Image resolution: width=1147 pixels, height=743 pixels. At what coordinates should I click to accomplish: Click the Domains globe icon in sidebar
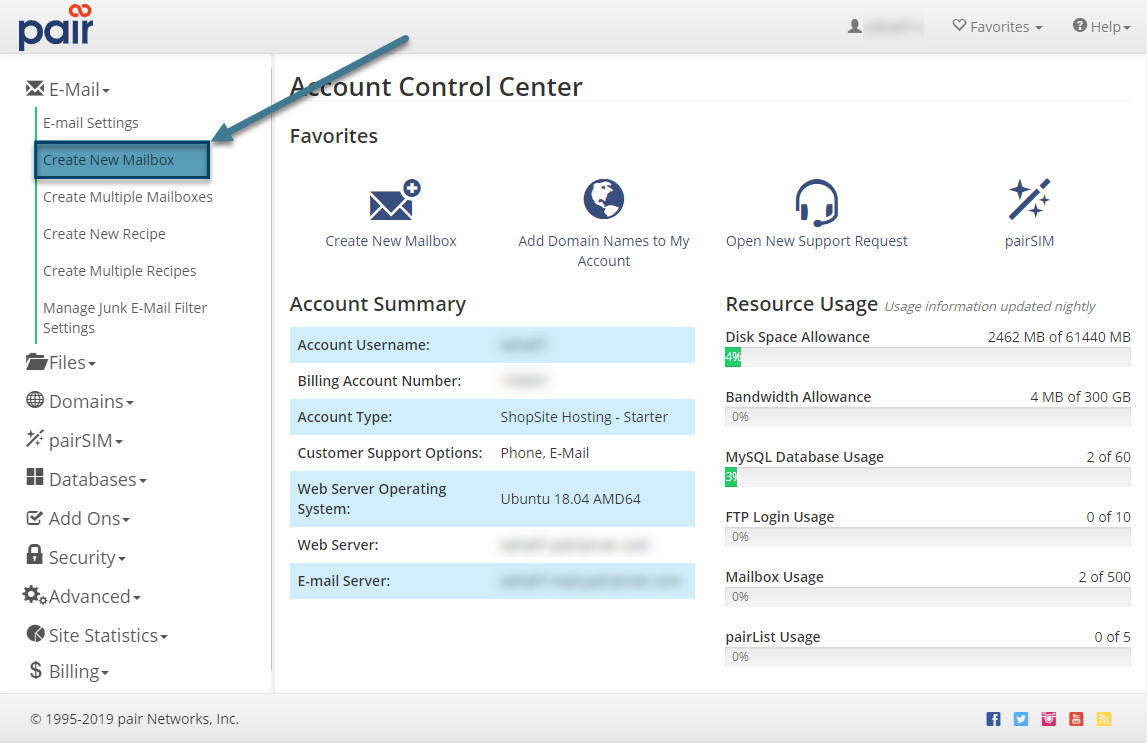[34, 399]
